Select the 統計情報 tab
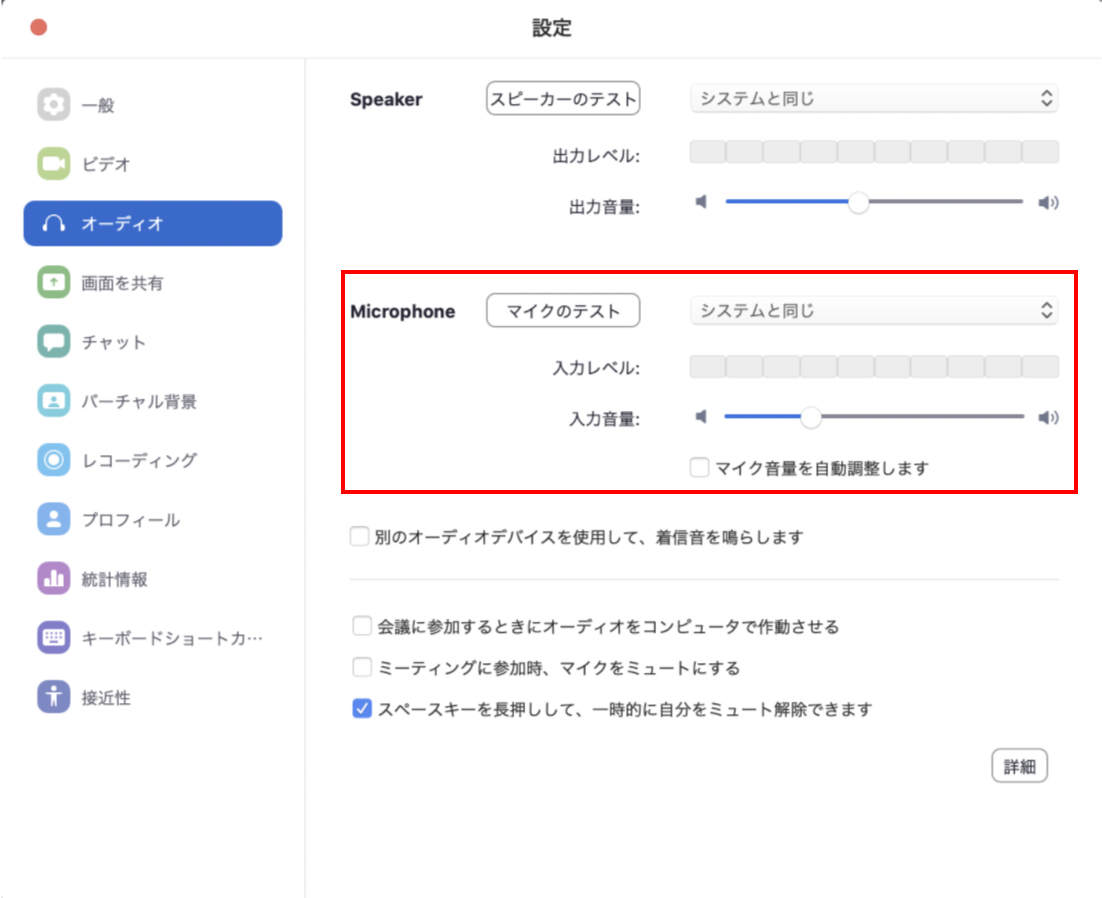 tap(153, 578)
